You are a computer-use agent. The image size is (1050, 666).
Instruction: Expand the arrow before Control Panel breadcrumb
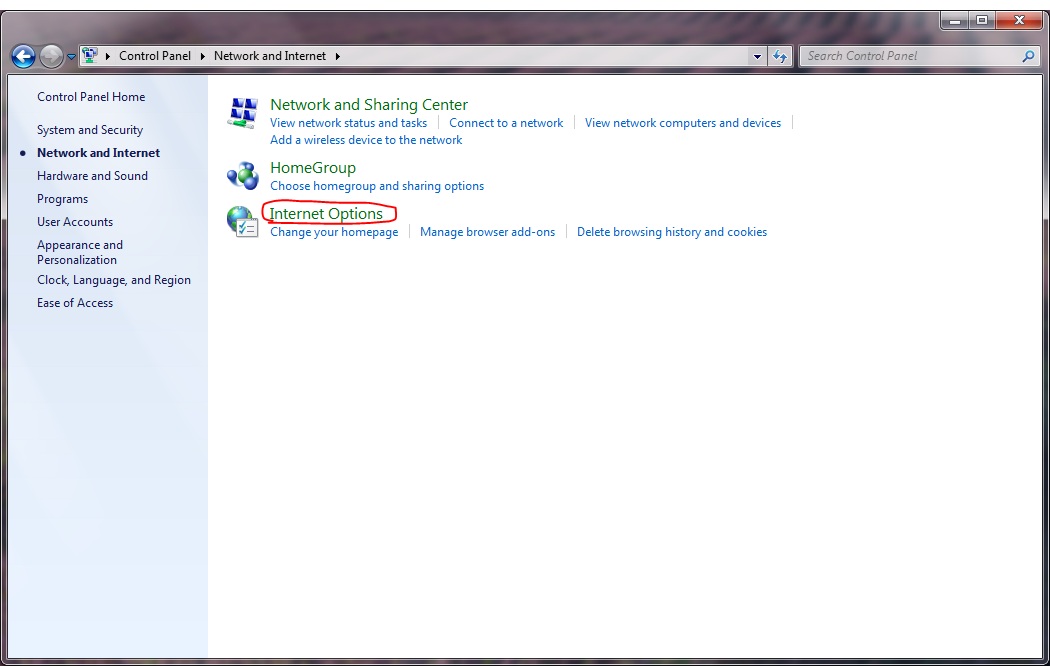[x=107, y=56]
